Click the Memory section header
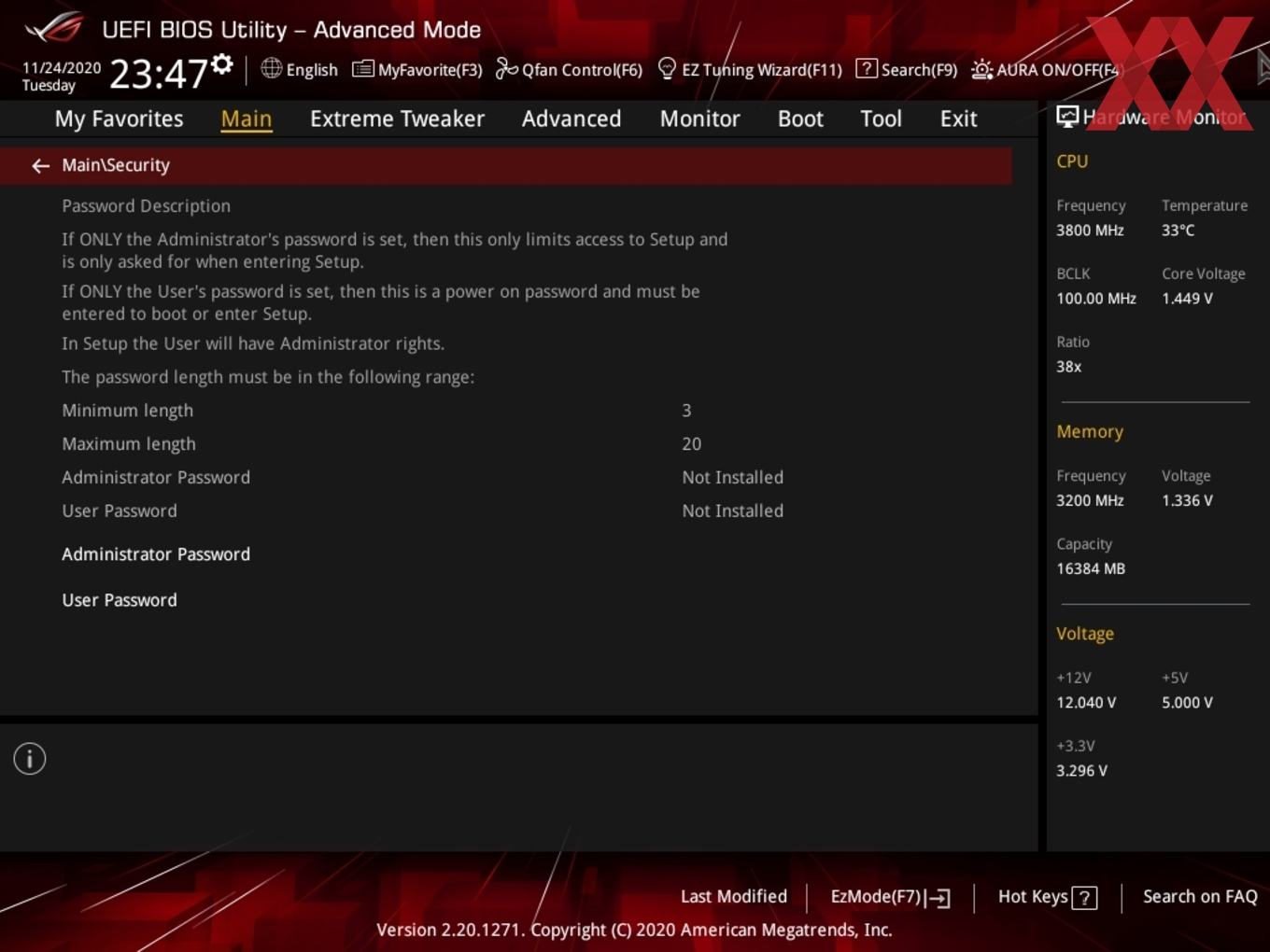 (x=1090, y=432)
